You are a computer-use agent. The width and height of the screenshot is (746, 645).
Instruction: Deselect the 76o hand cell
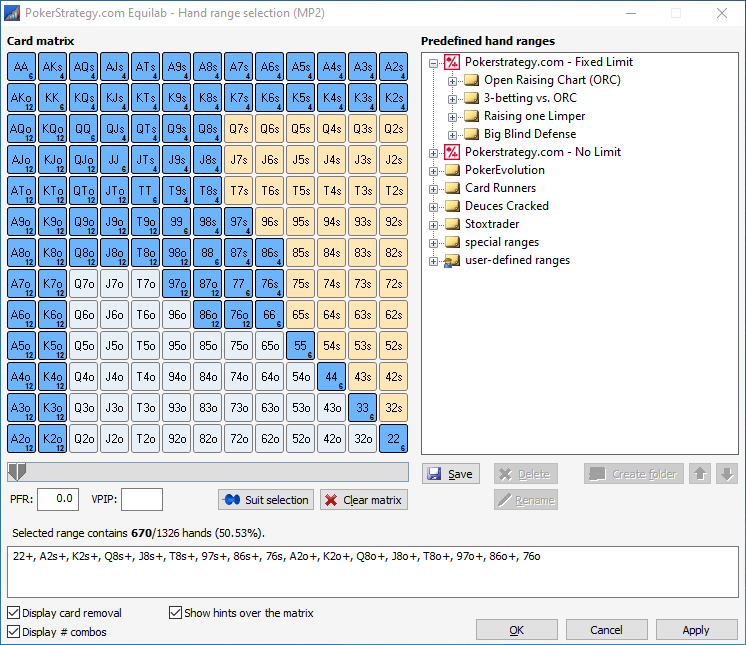pos(238,314)
